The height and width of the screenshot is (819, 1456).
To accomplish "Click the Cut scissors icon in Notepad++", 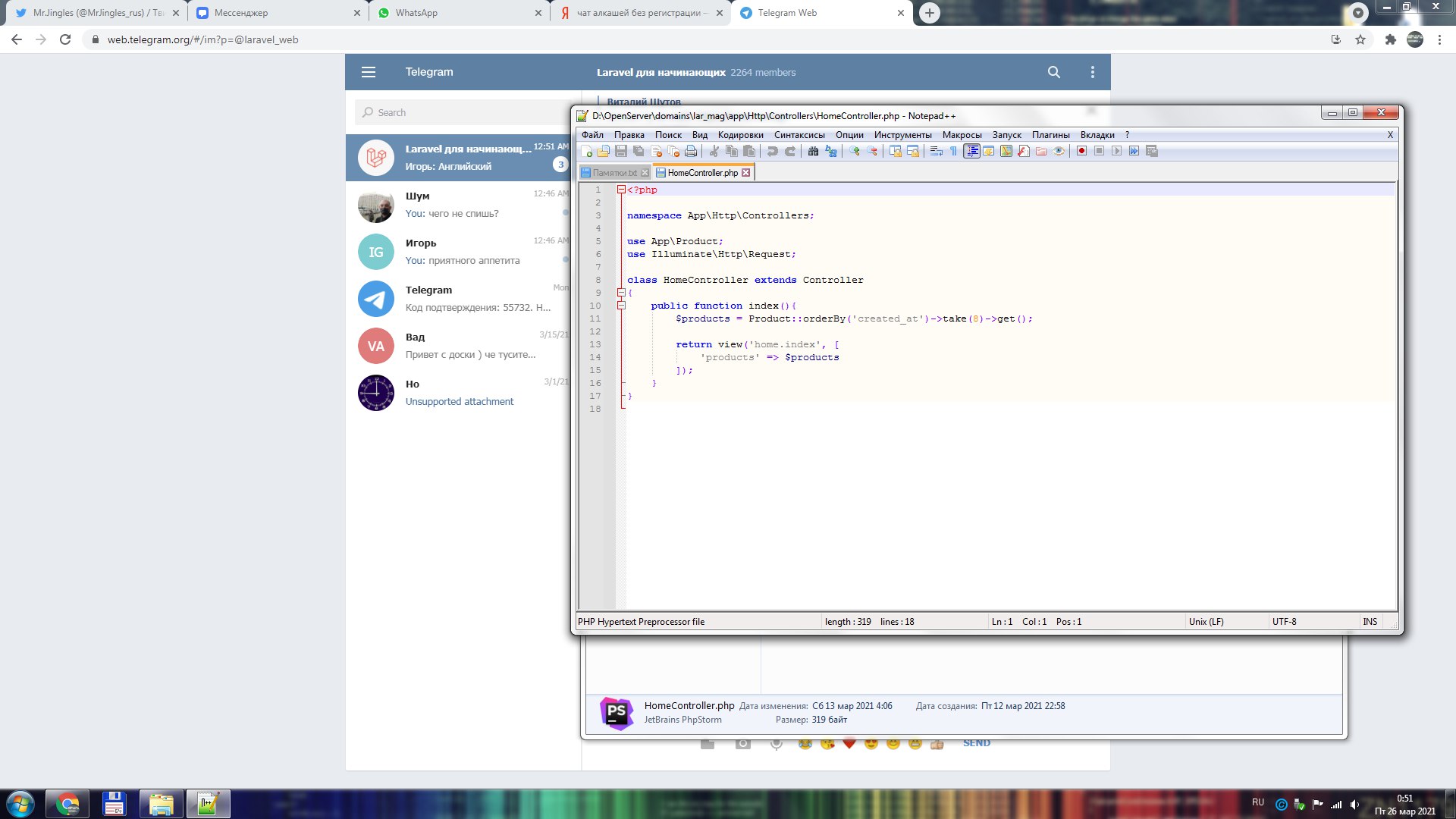I will pos(714,151).
